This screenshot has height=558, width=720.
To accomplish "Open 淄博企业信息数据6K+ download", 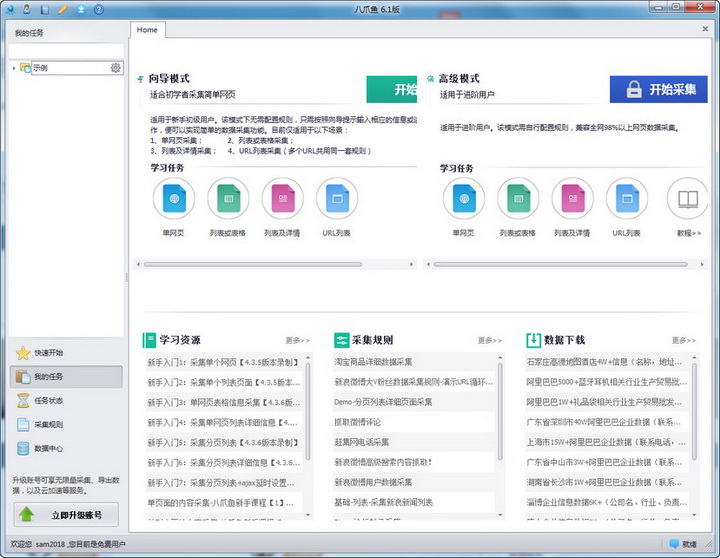I will pos(607,502).
